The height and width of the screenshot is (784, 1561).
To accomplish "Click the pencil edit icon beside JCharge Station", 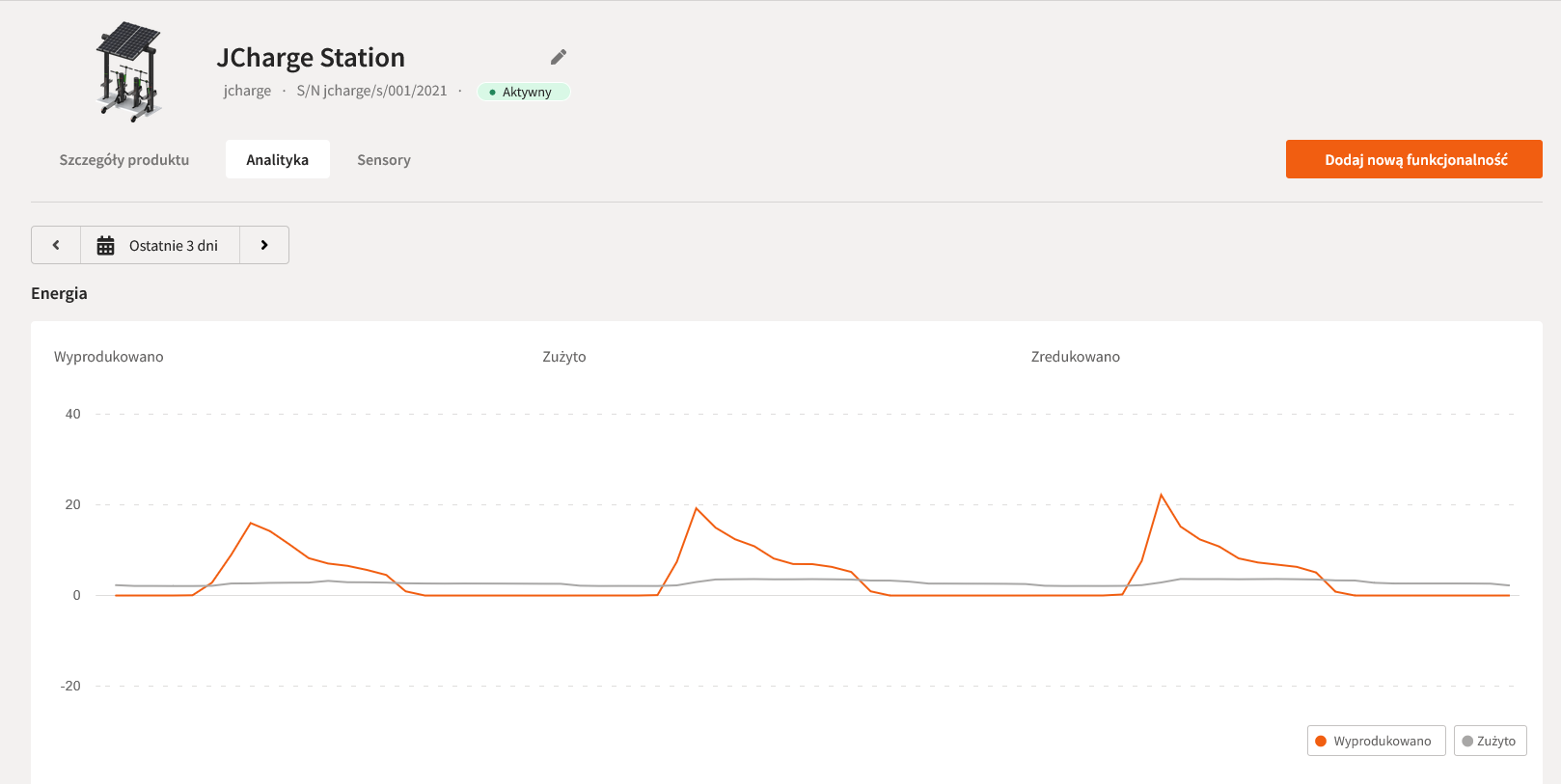I will point(559,57).
